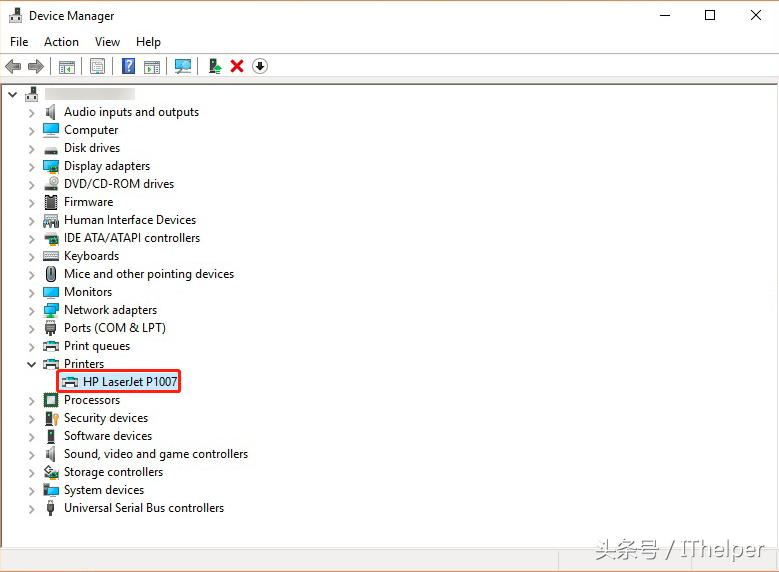Maximize the Device Manager window
Image resolution: width=779 pixels, height=572 pixels.
point(710,15)
